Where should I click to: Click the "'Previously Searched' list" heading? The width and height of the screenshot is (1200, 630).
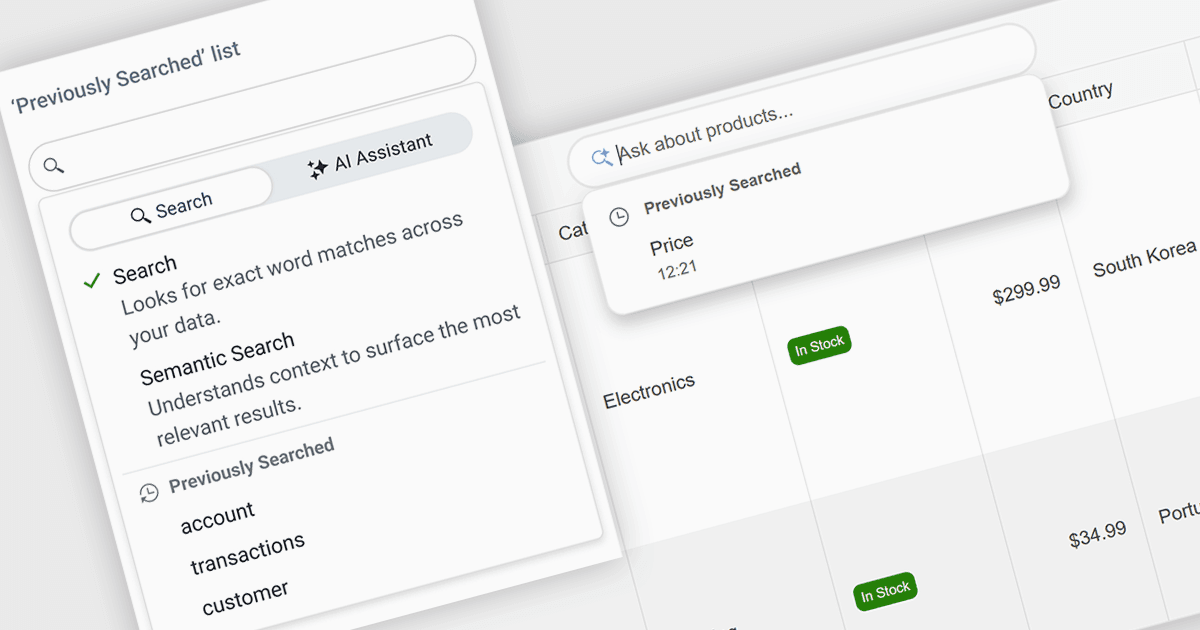(x=125, y=78)
